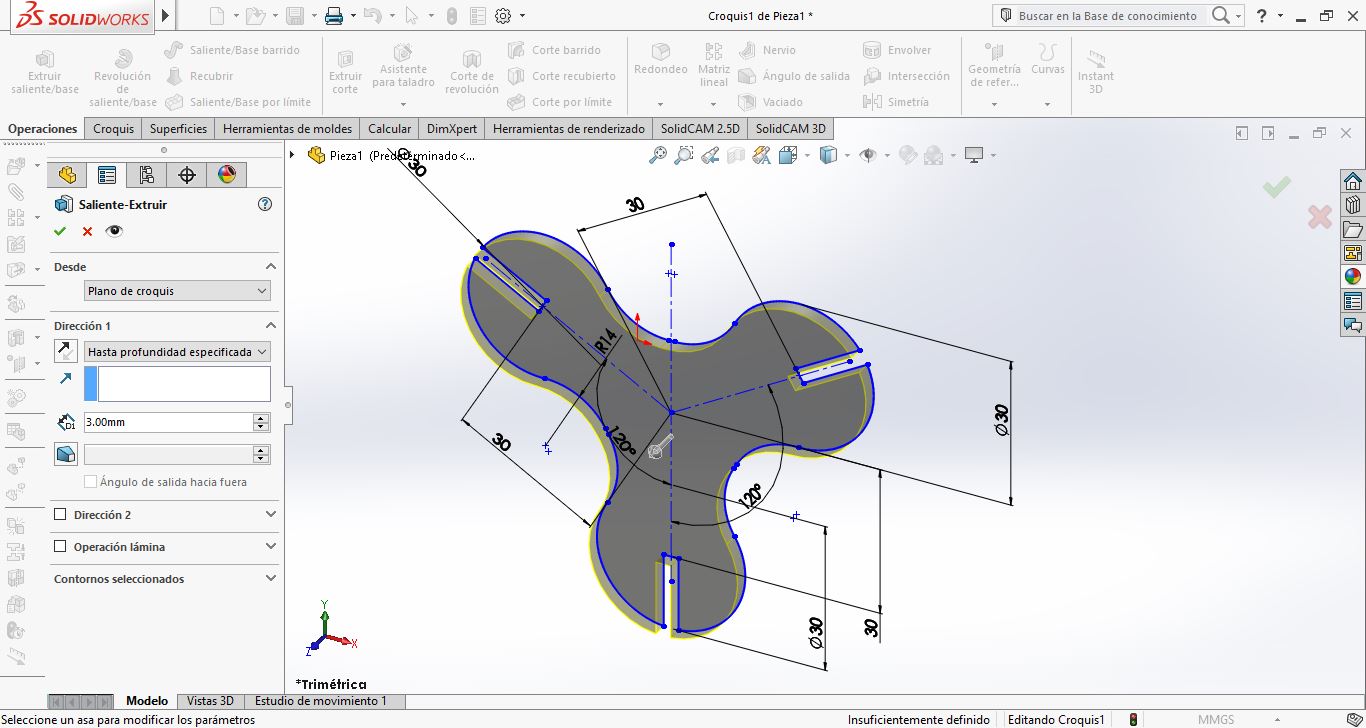Switch to the Superficies tab

178,129
